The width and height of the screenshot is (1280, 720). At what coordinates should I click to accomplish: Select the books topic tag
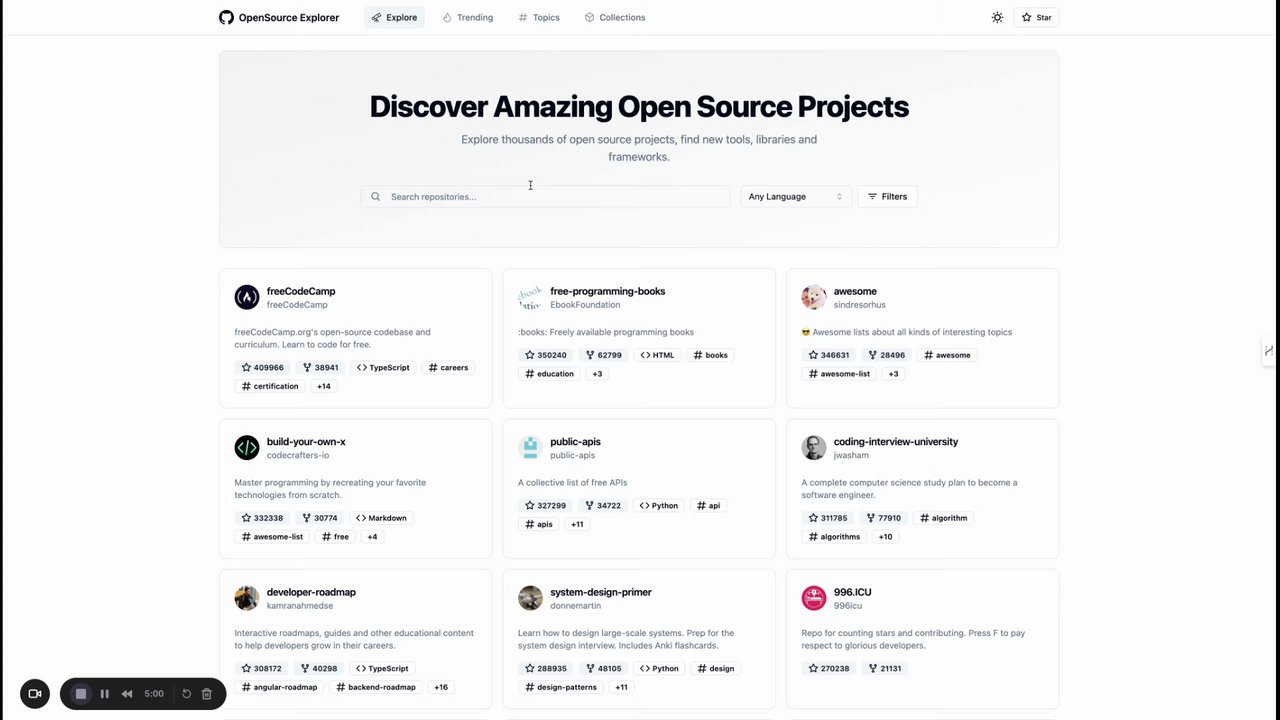click(710, 355)
